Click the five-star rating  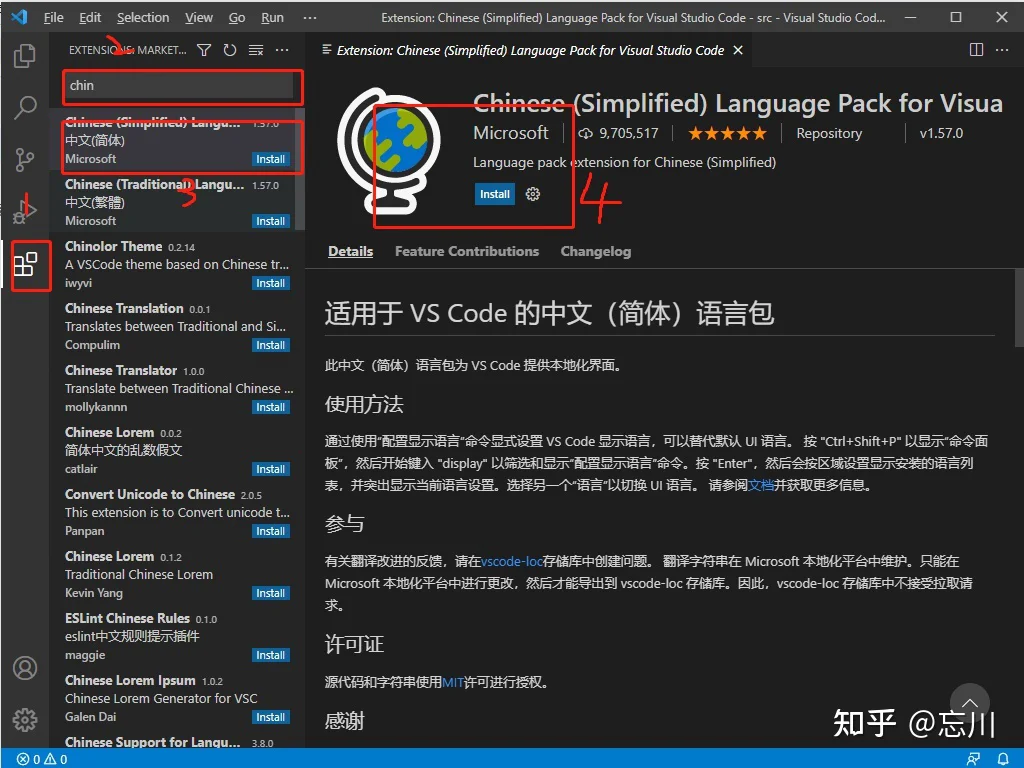tap(728, 133)
